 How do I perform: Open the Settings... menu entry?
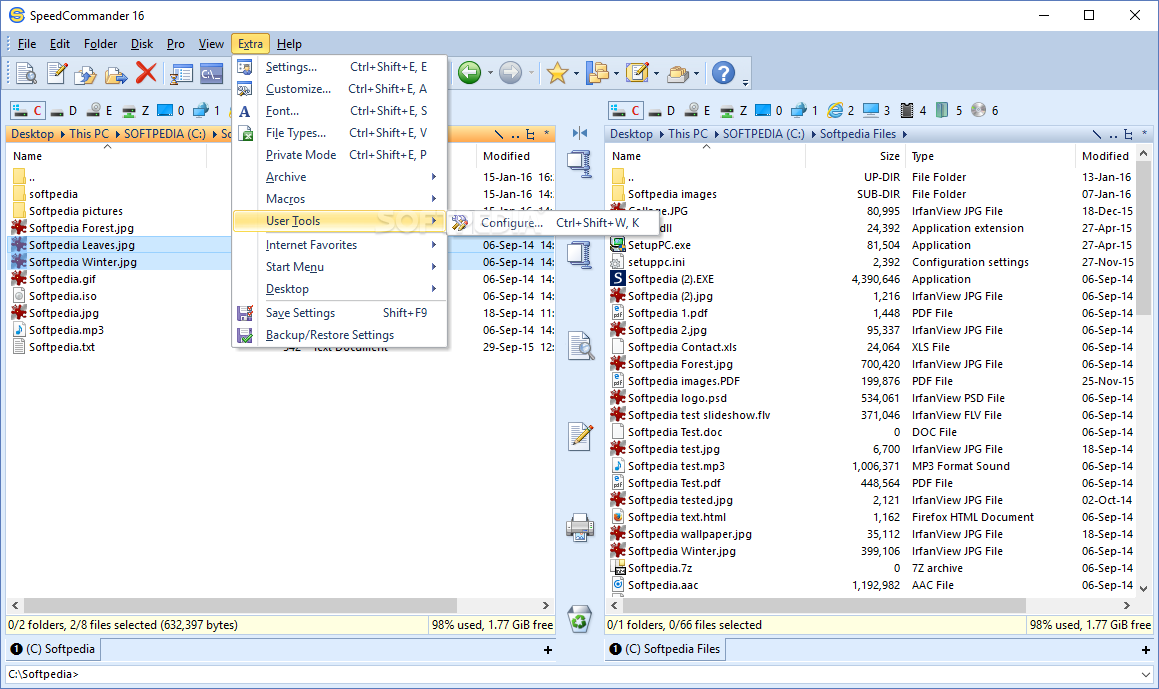click(340, 67)
